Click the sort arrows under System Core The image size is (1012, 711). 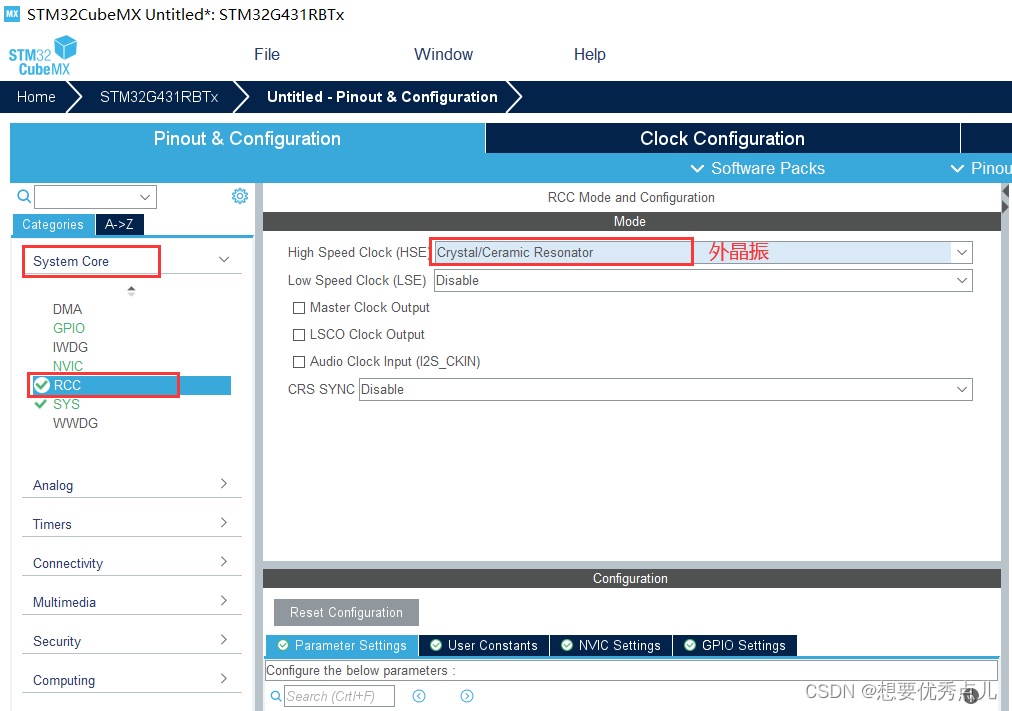131,291
